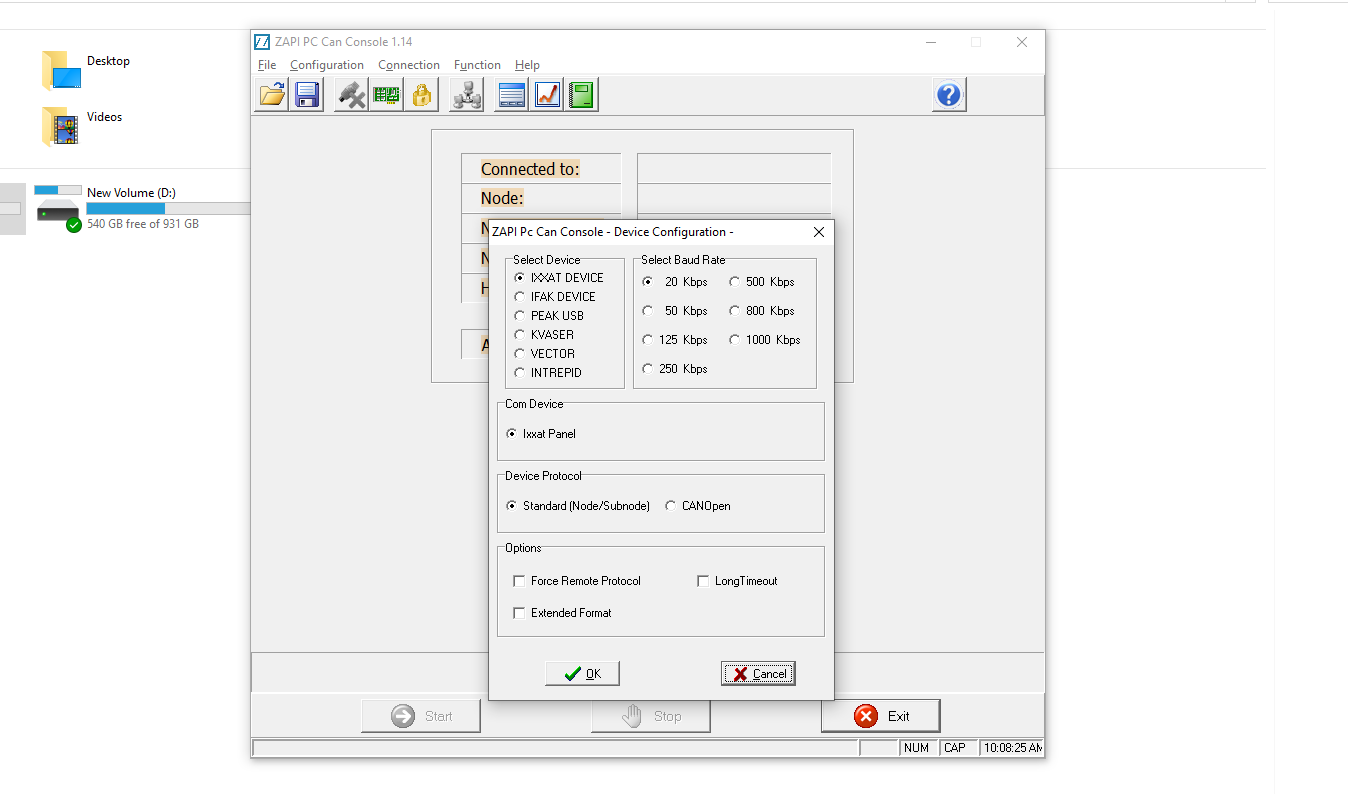Choose 50 Kbps baud rate
This screenshot has width=1348, height=794.
(675, 311)
